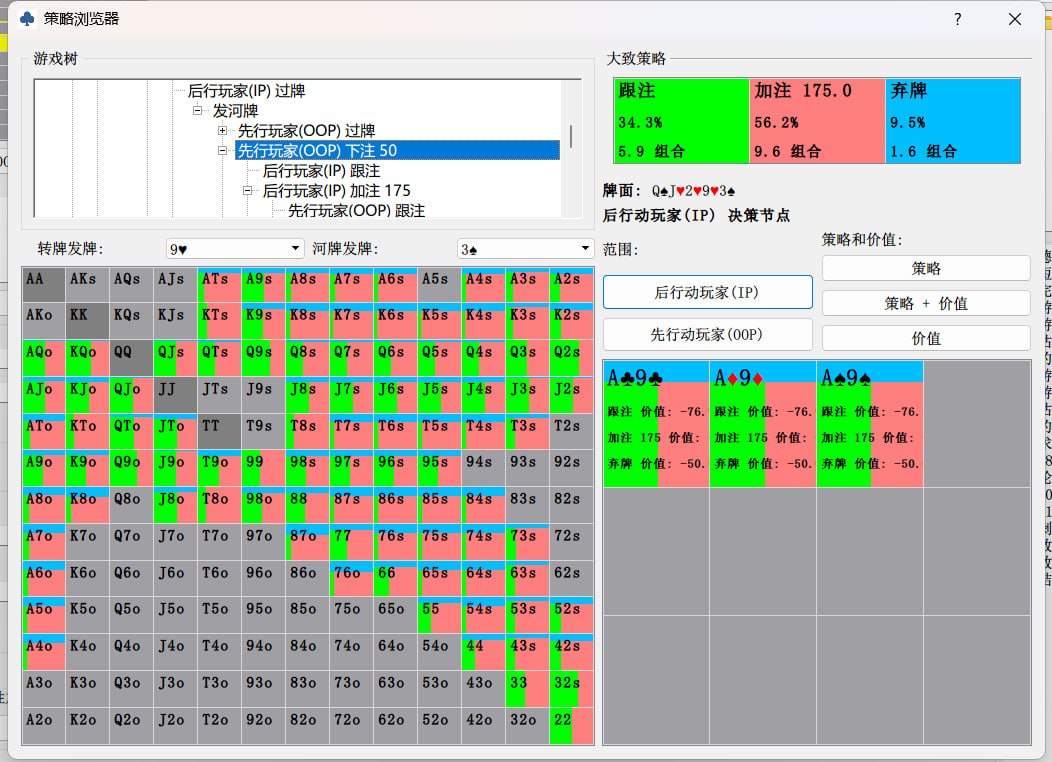Open the river card 3♠ dropdown
The image size is (1052, 762).
coord(525,248)
